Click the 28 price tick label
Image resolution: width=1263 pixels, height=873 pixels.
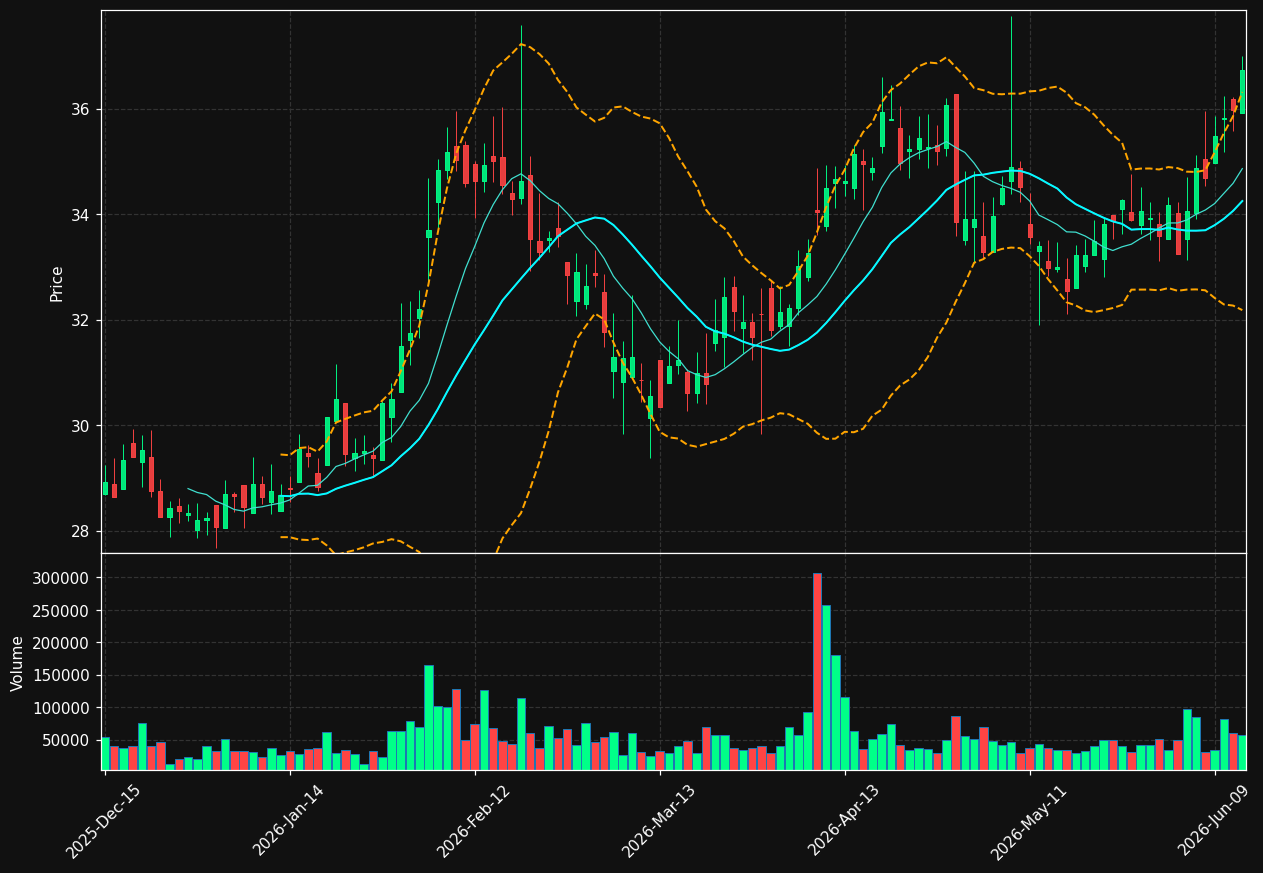coord(79,532)
